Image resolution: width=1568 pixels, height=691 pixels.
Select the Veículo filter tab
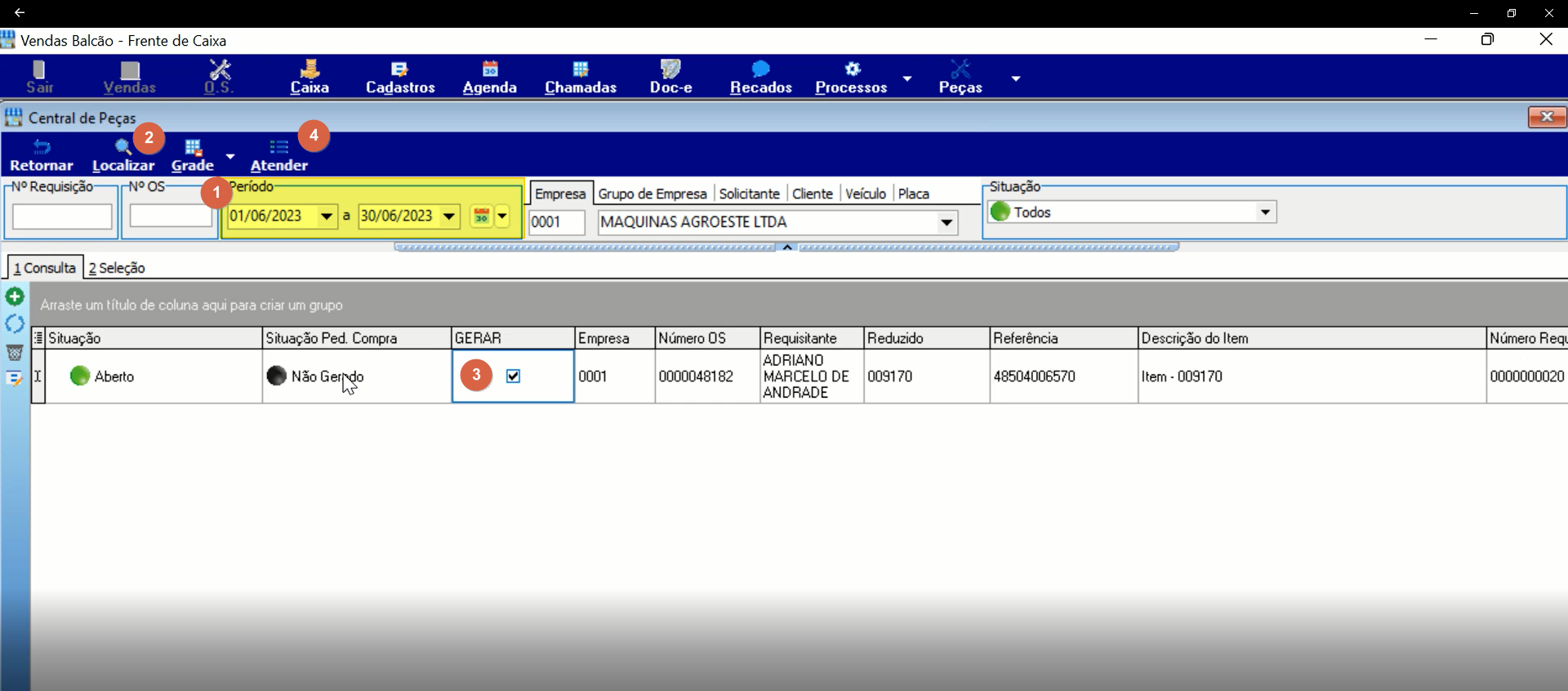866,194
